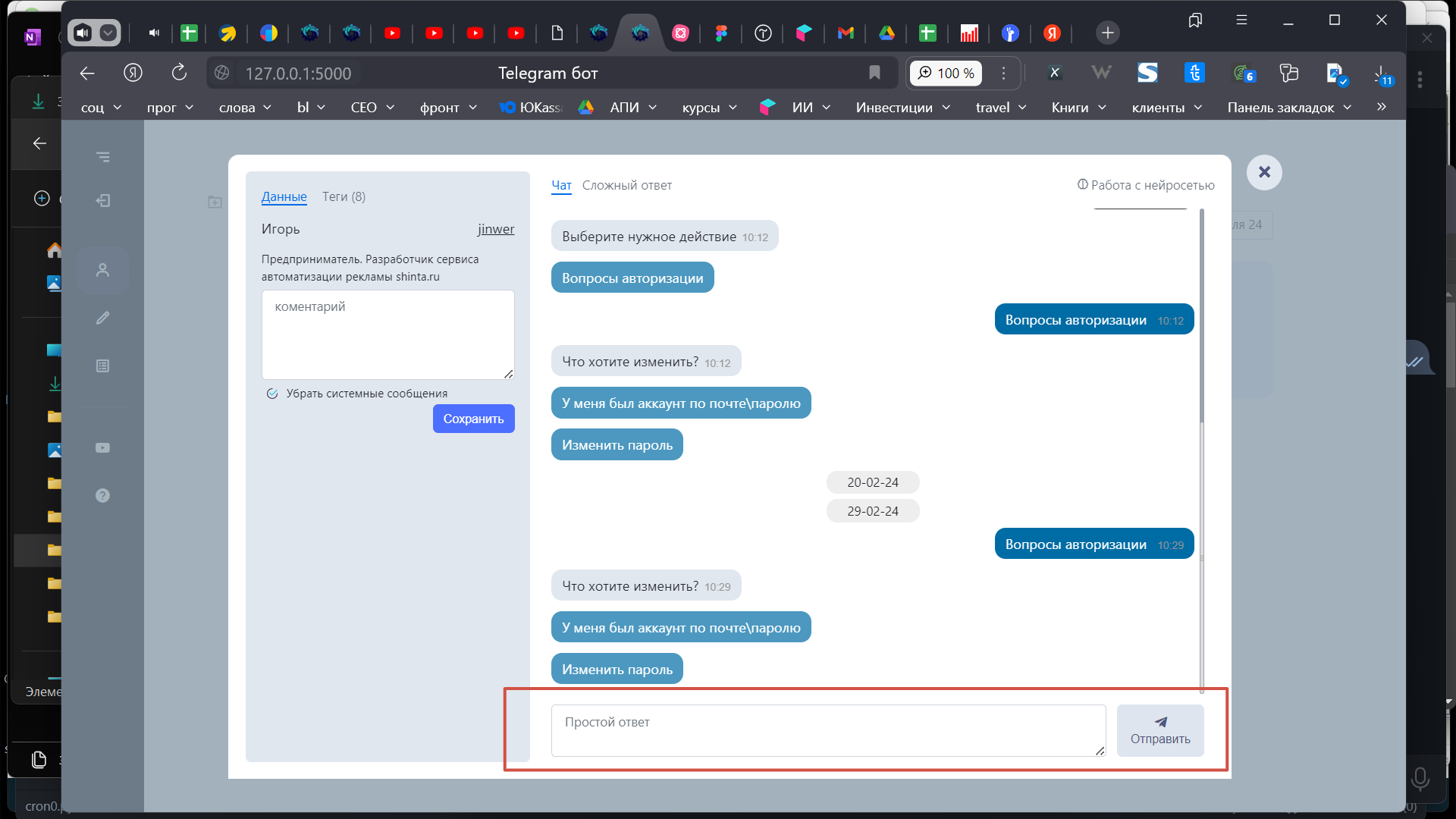Open Работа с нейросетью help
Viewport: 1456px width, 819px height.
coord(1146,185)
